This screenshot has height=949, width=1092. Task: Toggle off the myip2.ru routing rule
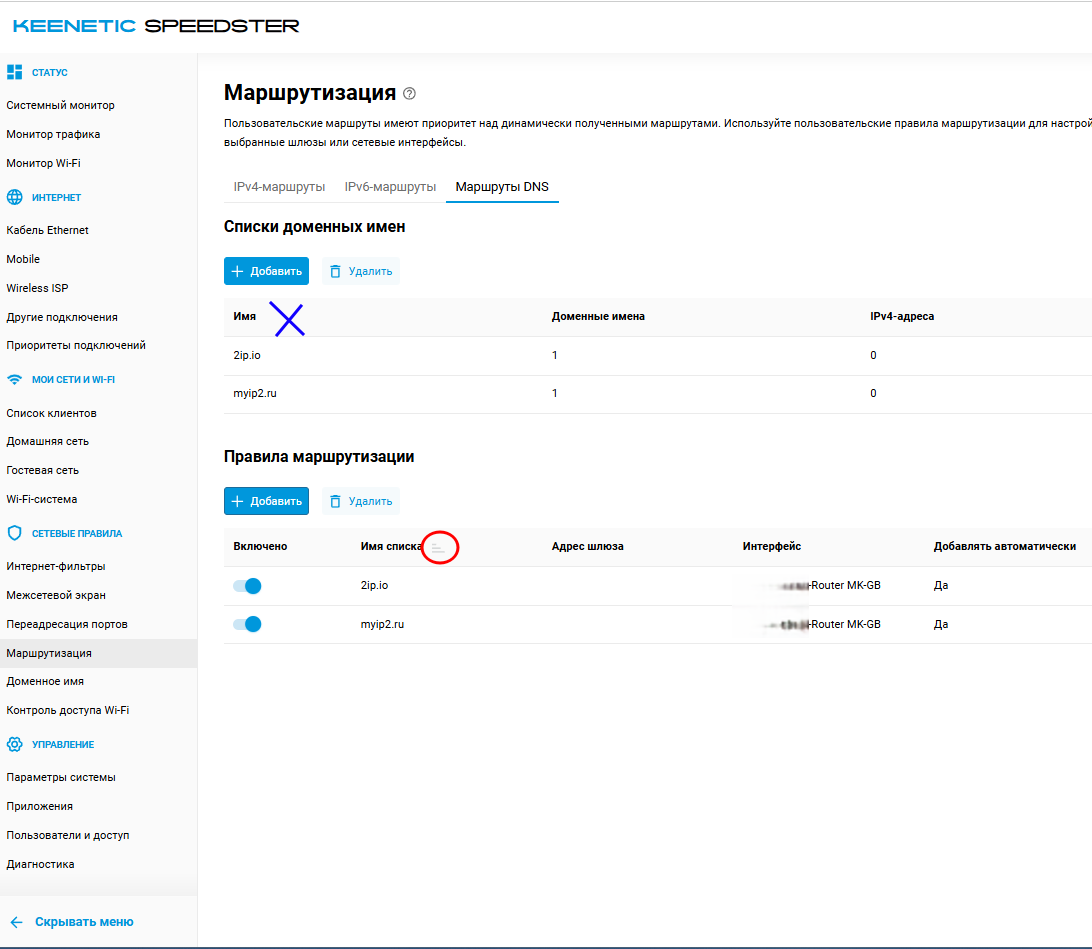(x=247, y=624)
